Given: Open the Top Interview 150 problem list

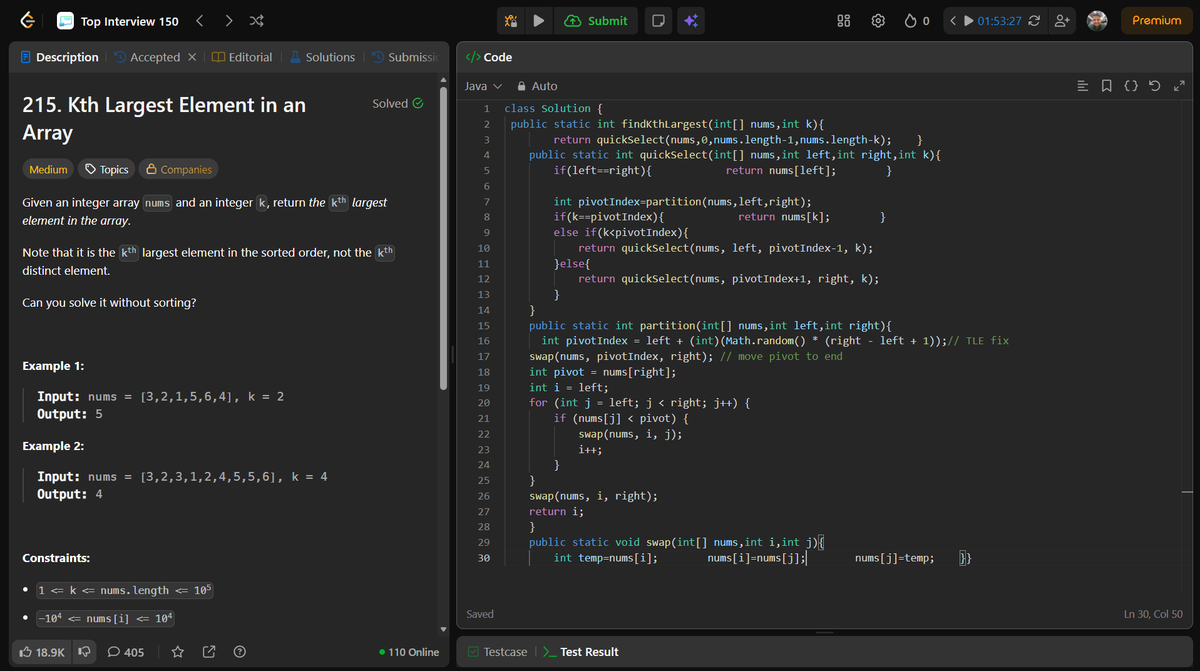Looking at the screenshot, I should click(x=117, y=21).
